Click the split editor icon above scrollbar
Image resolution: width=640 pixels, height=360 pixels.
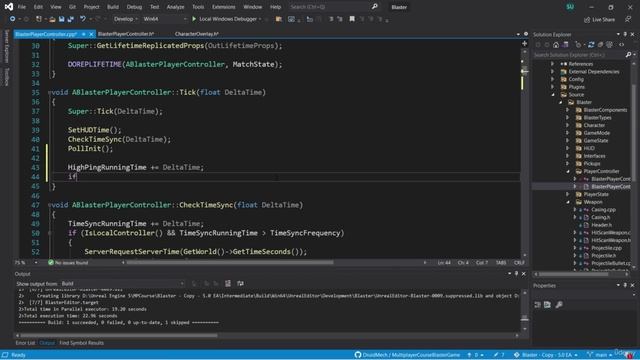(x=524, y=43)
